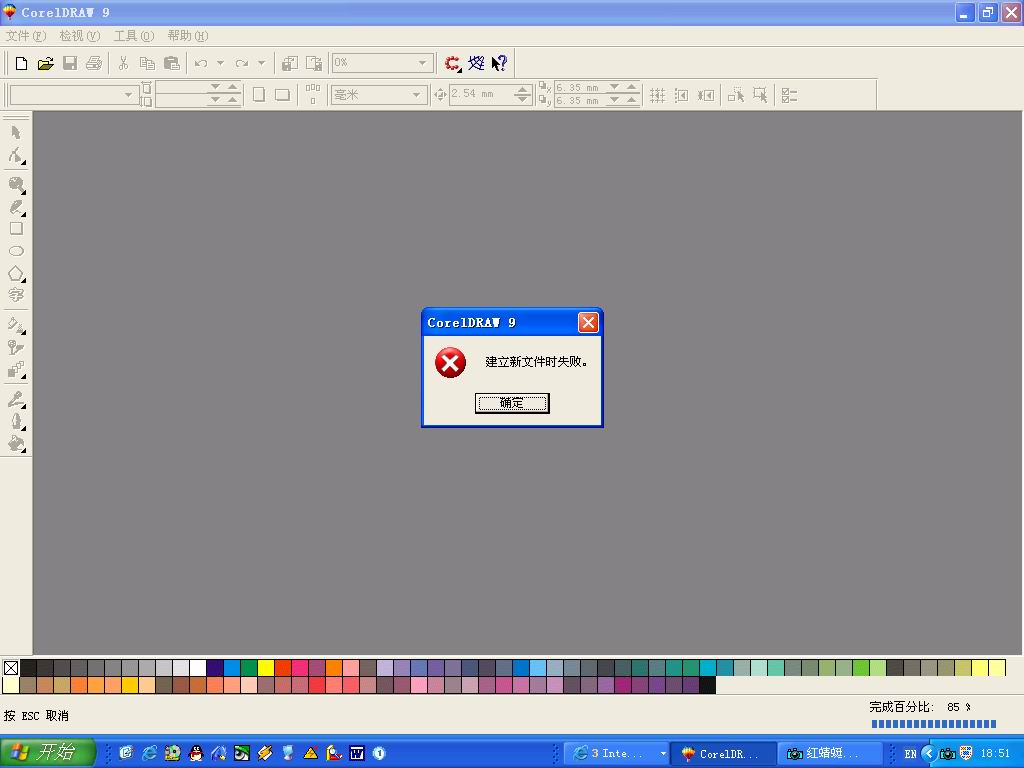
Task: Open the 检视 (View) menu
Action: click(x=80, y=36)
